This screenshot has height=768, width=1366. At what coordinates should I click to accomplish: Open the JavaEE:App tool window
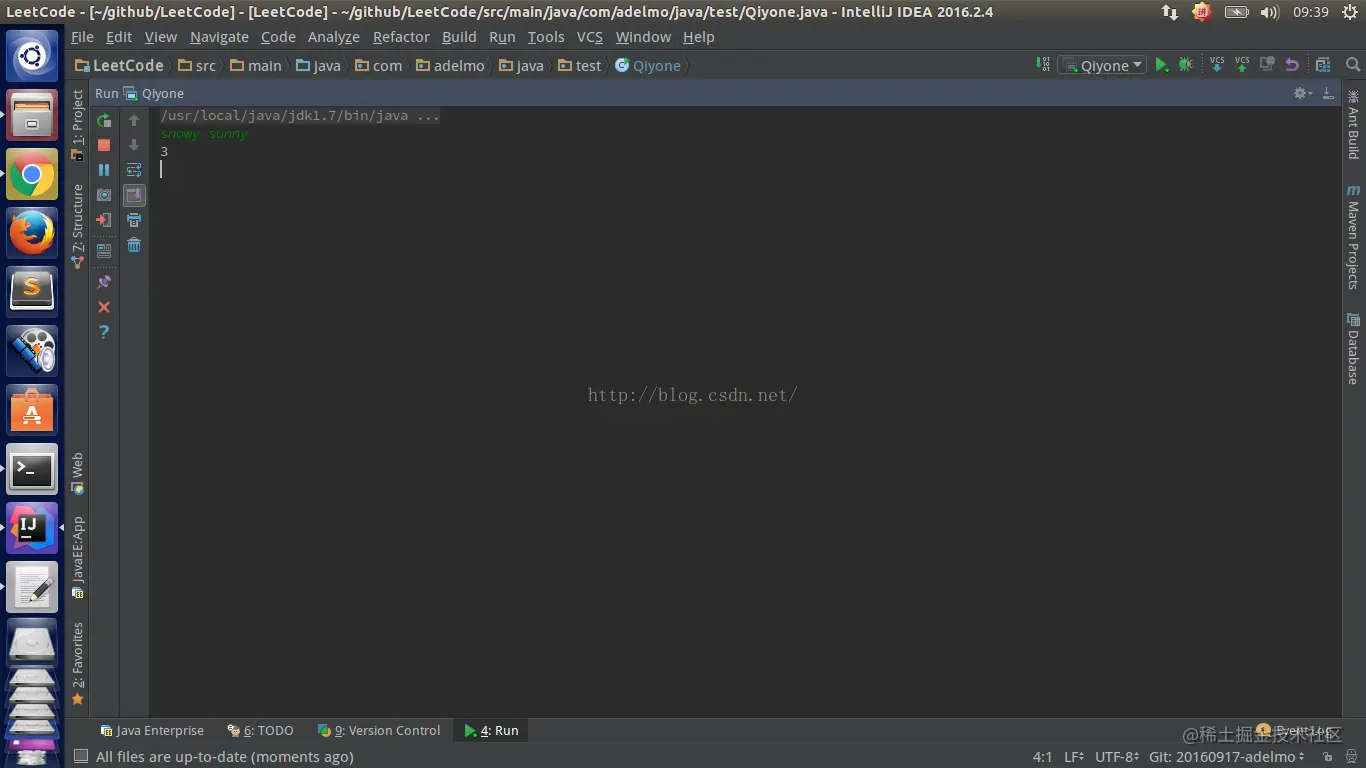coord(78,557)
